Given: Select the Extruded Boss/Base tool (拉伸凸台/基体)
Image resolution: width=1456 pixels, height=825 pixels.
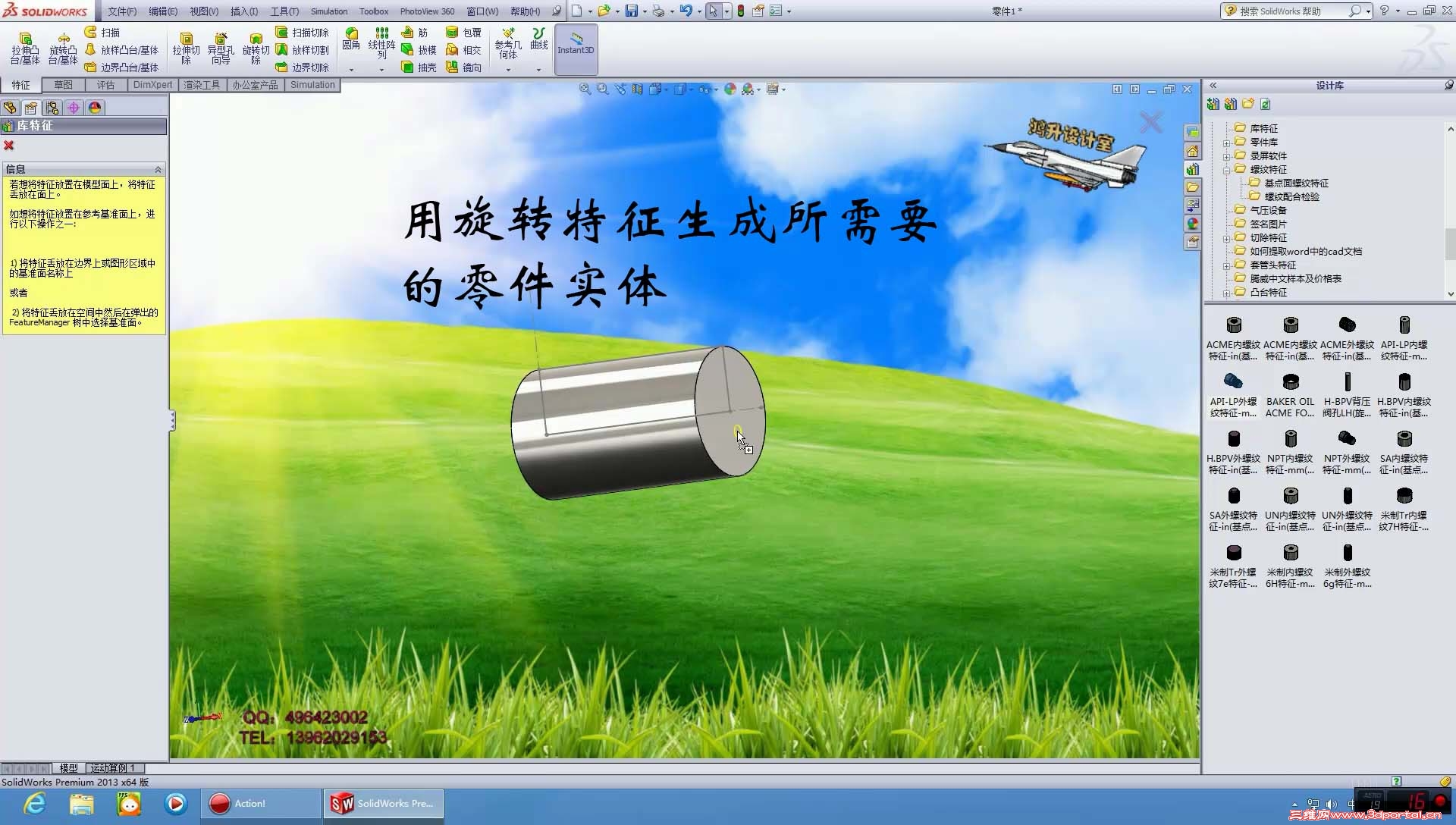Looking at the screenshot, I should pos(25,49).
